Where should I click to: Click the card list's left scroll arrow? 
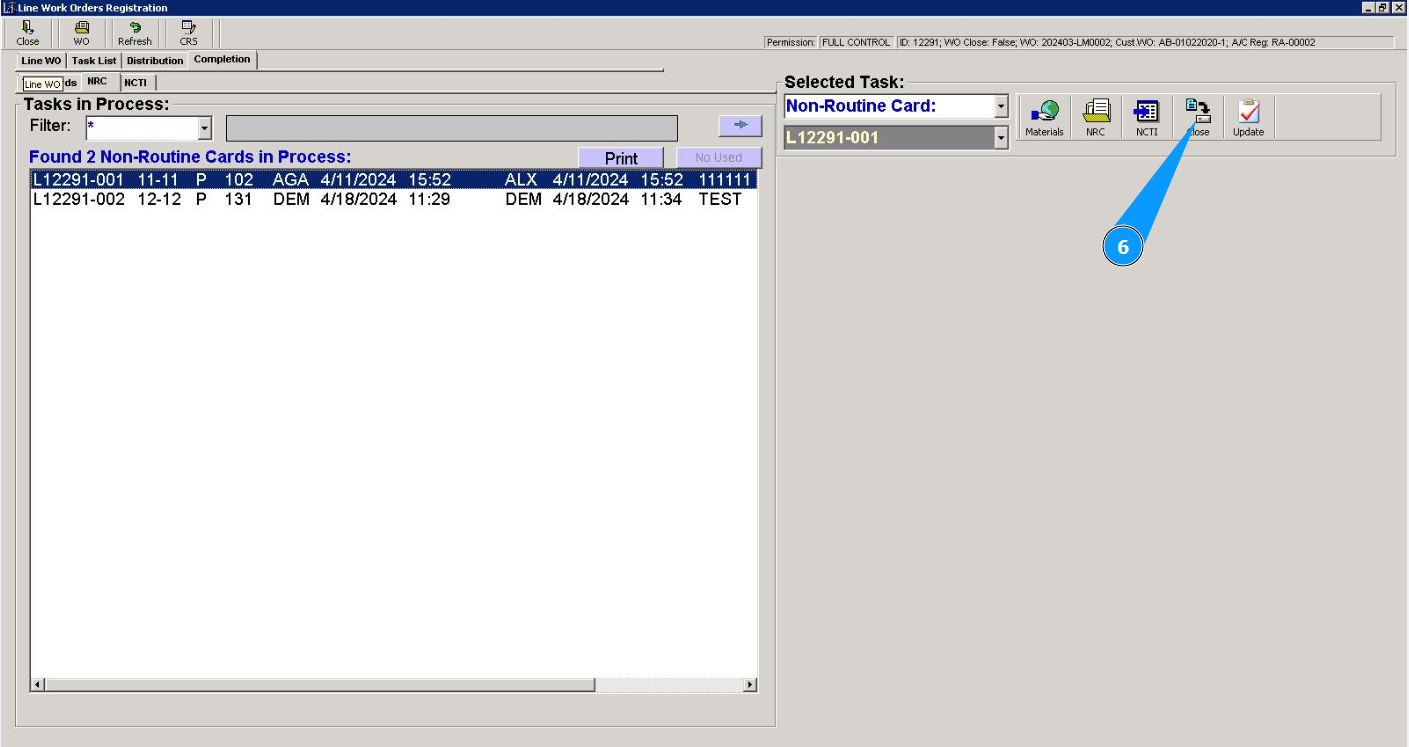point(38,685)
